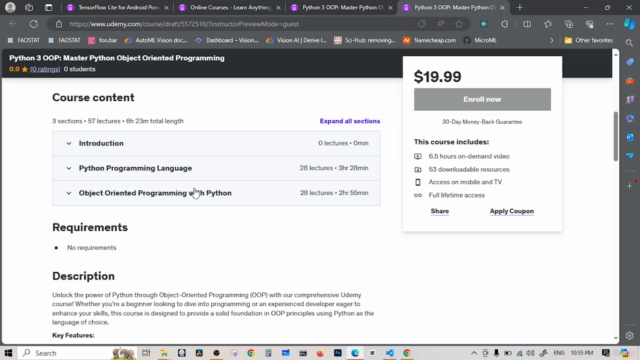Open Photoshop from the taskbar

338,353
